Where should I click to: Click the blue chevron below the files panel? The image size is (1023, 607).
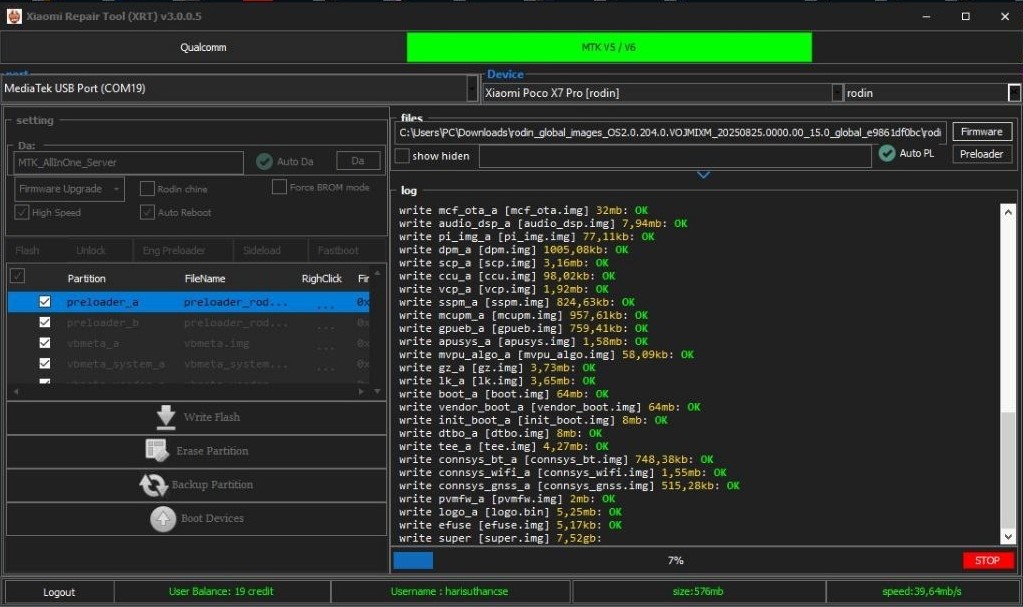click(703, 175)
